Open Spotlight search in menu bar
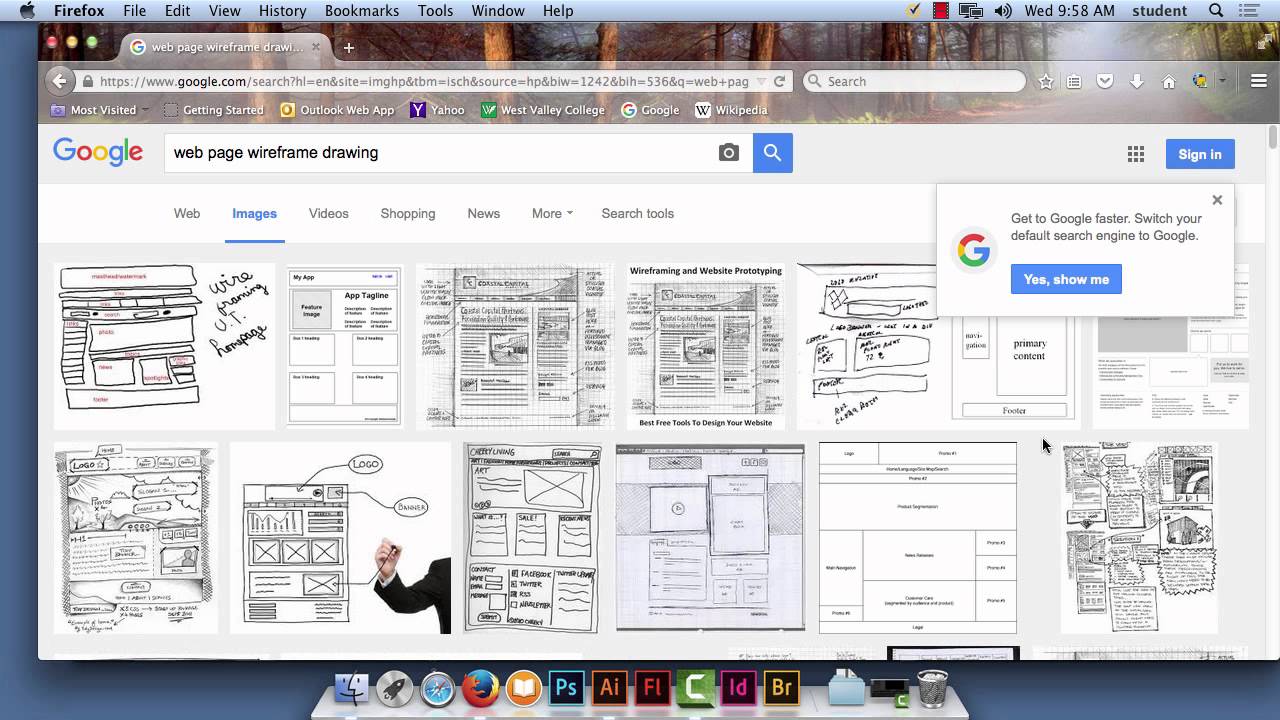This screenshot has height=720, width=1280. [x=1216, y=11]
